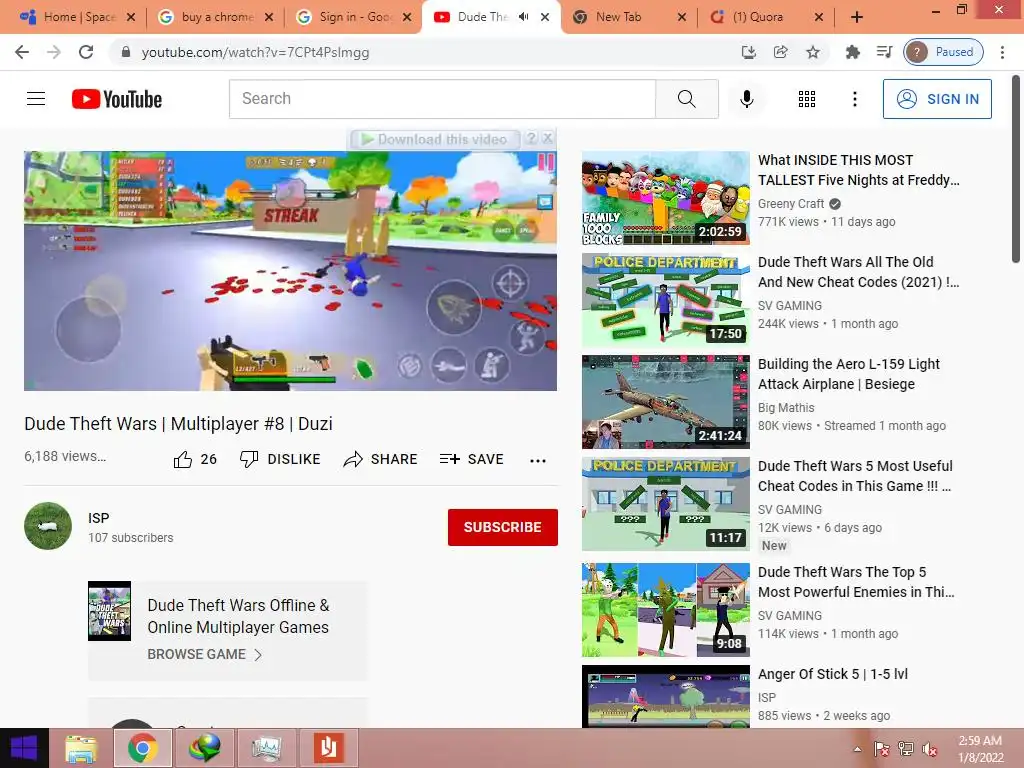Open the Chrome extensions puzzle icon

click(852, 52)
